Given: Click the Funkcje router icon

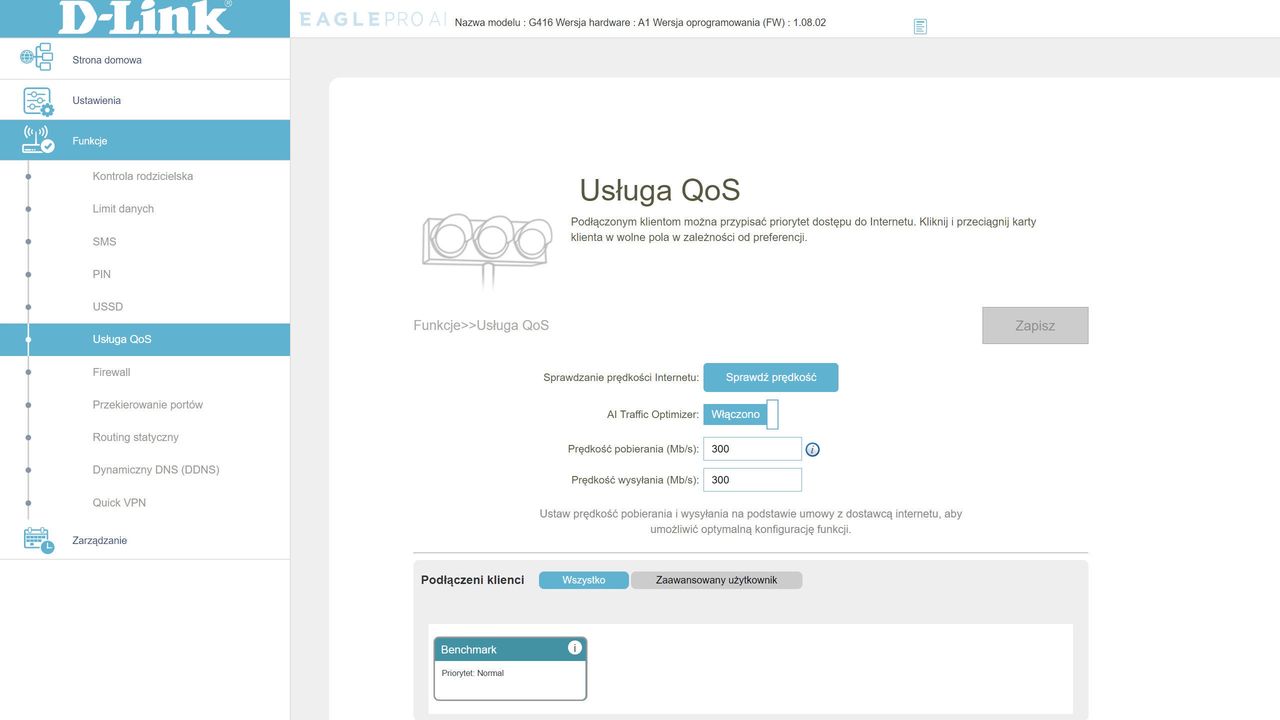Looking at the screenshot, I should coord(38,140).
